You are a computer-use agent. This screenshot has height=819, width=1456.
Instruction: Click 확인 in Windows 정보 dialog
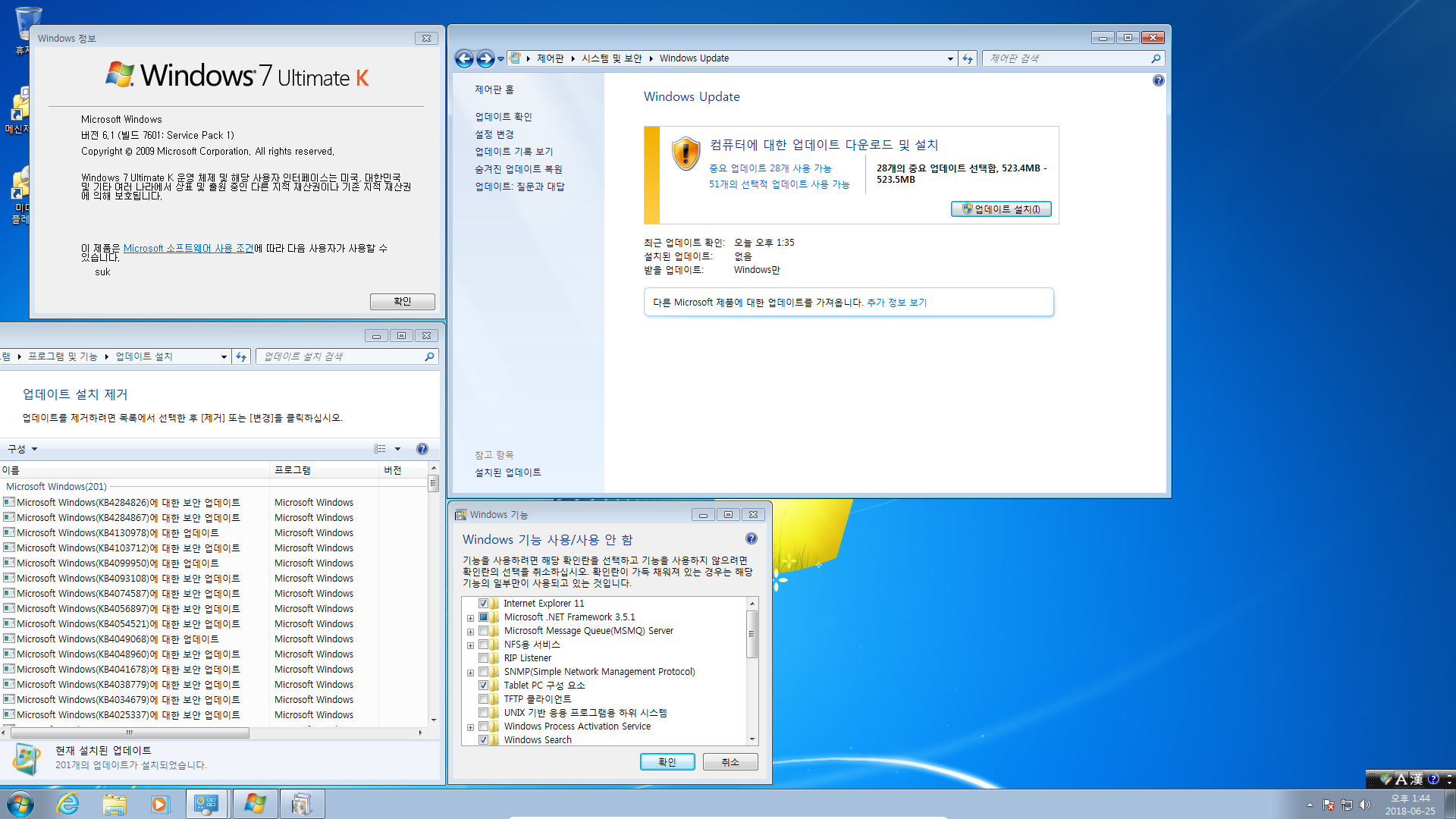(403, 302)
